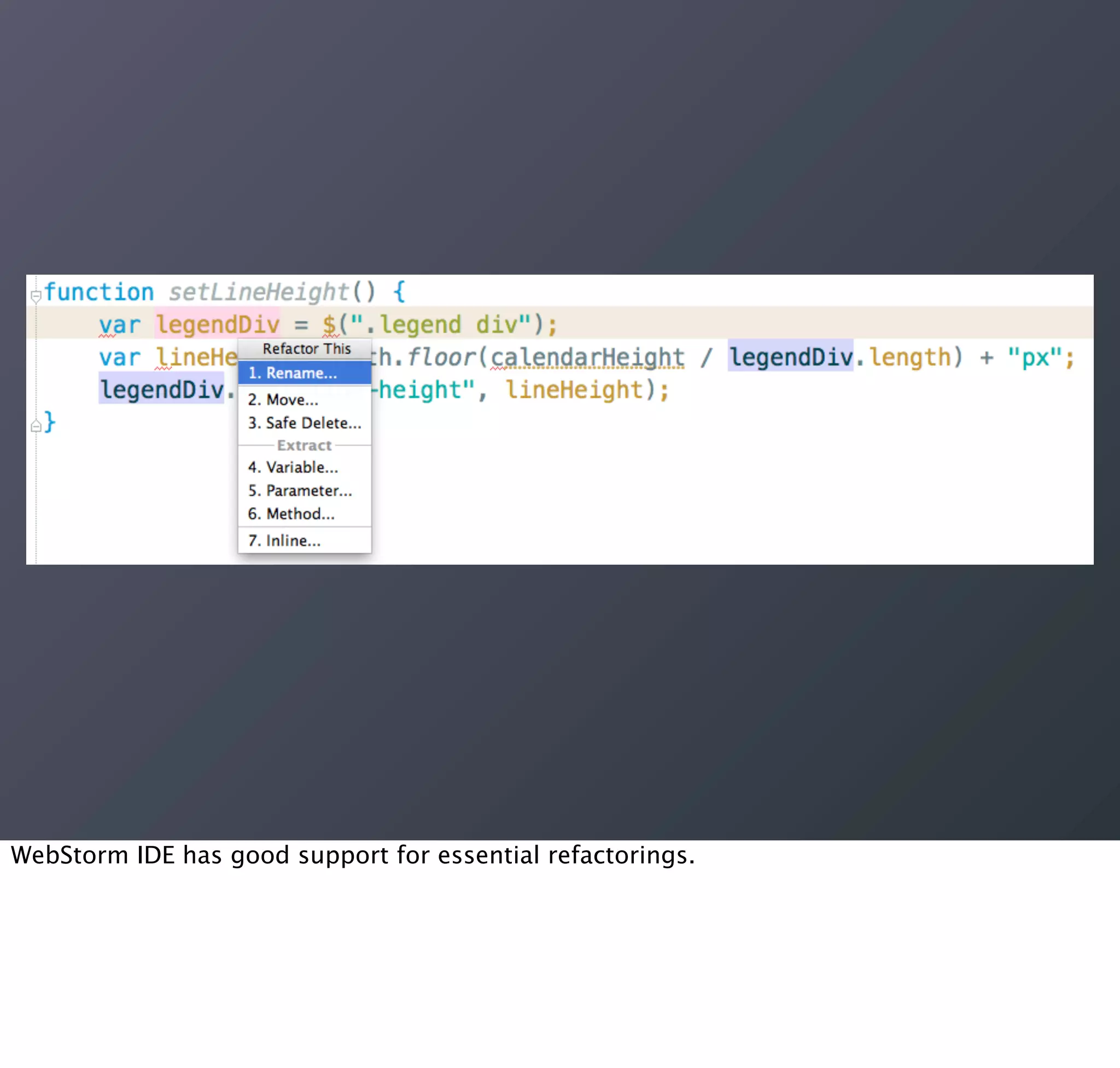Click the lineHeight argument in last line

574,390
